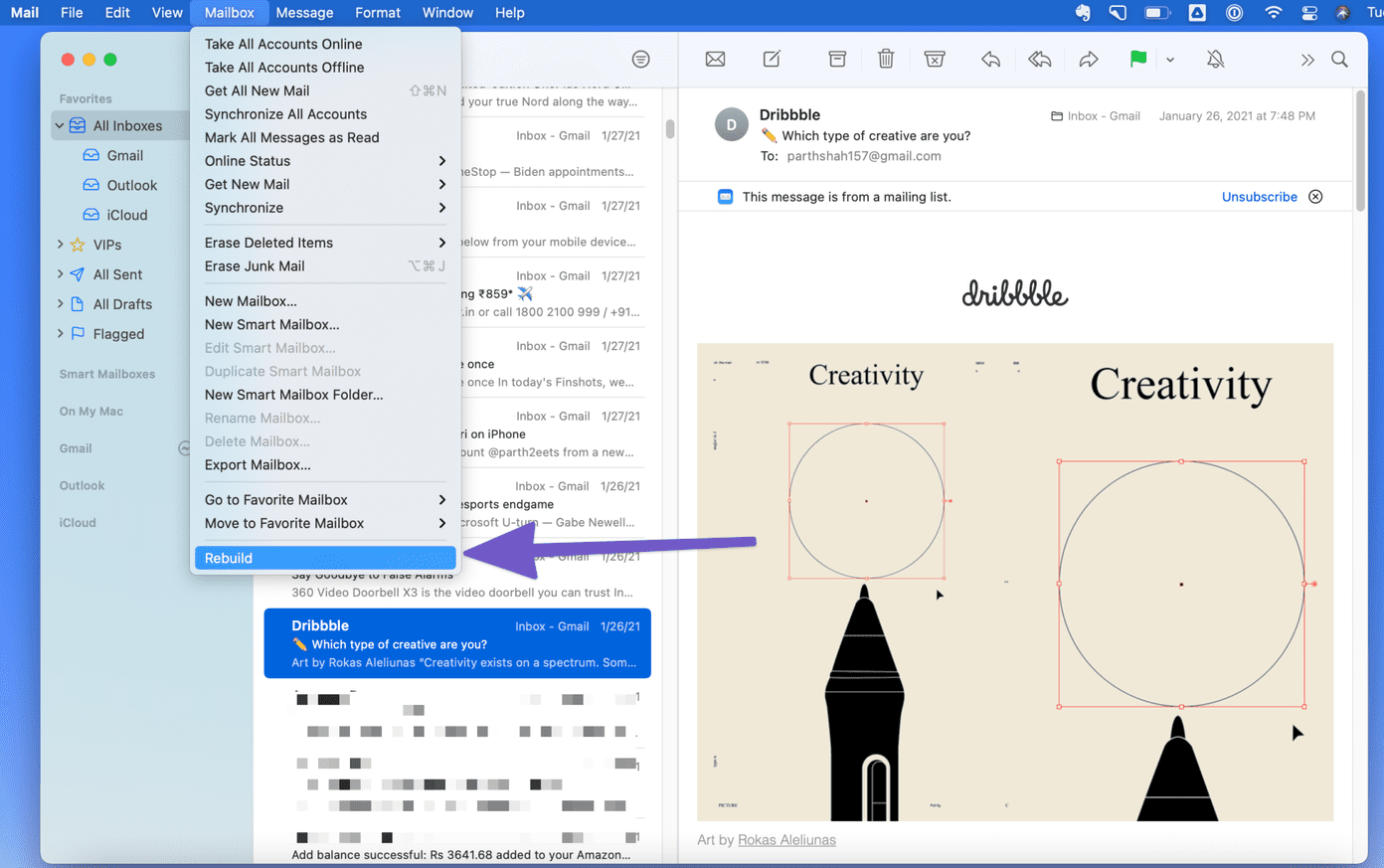The image size is (1384, 868).
Task: Click the Unsubscribe link
Action: [x=1259, y=197]
